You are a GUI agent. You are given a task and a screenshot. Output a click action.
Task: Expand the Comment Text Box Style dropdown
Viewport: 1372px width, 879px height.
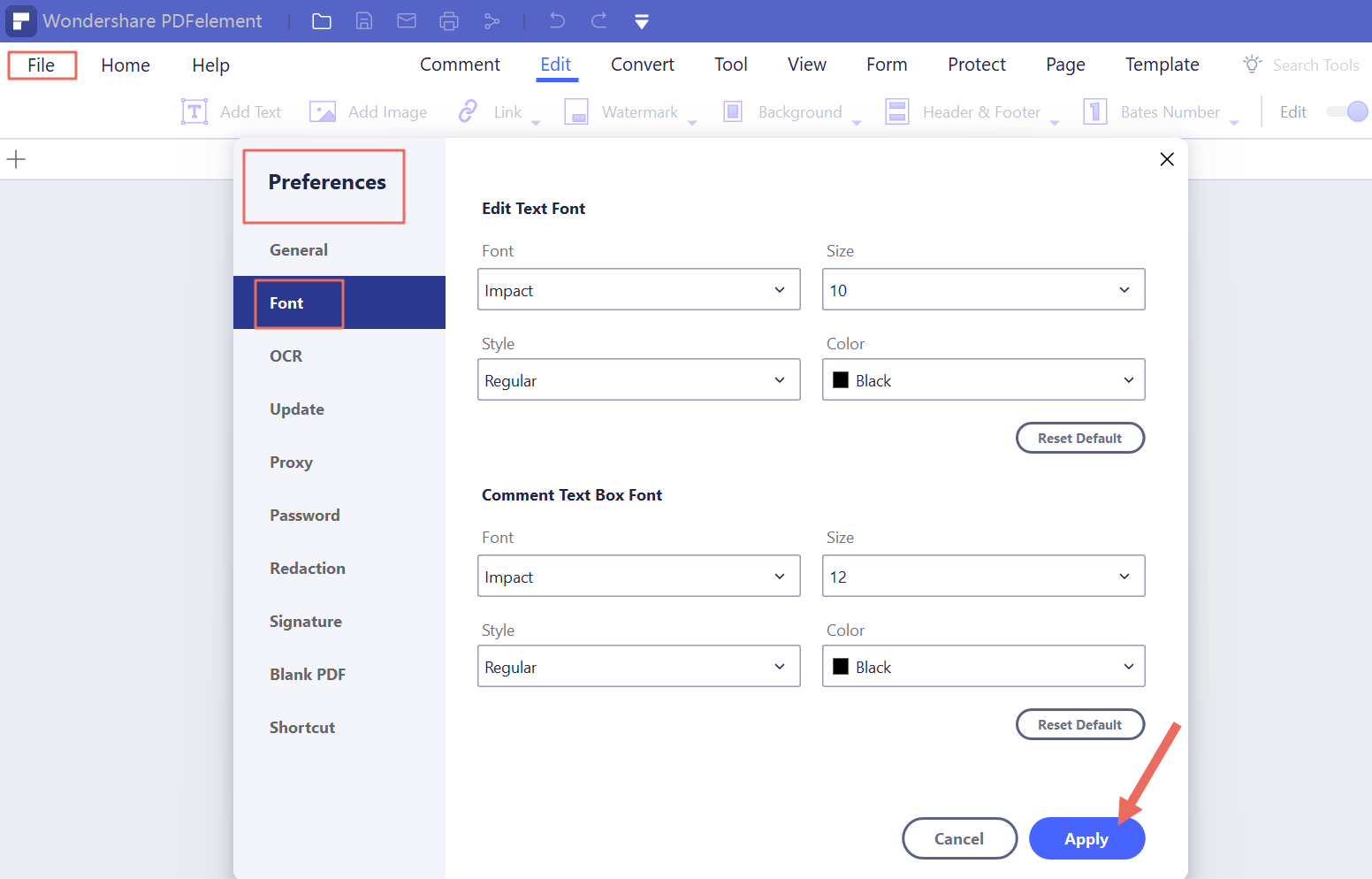tap(638, 666)
